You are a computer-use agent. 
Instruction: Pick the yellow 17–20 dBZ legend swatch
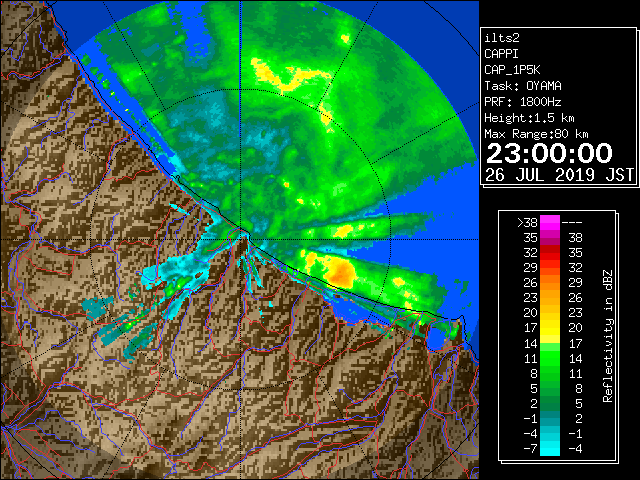(549, 328)
